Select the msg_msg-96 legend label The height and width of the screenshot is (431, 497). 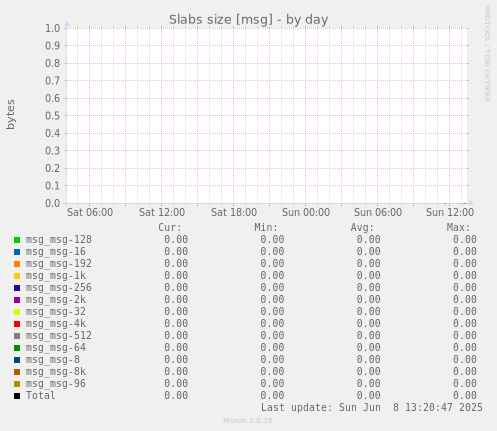click(x=56, y=384)
